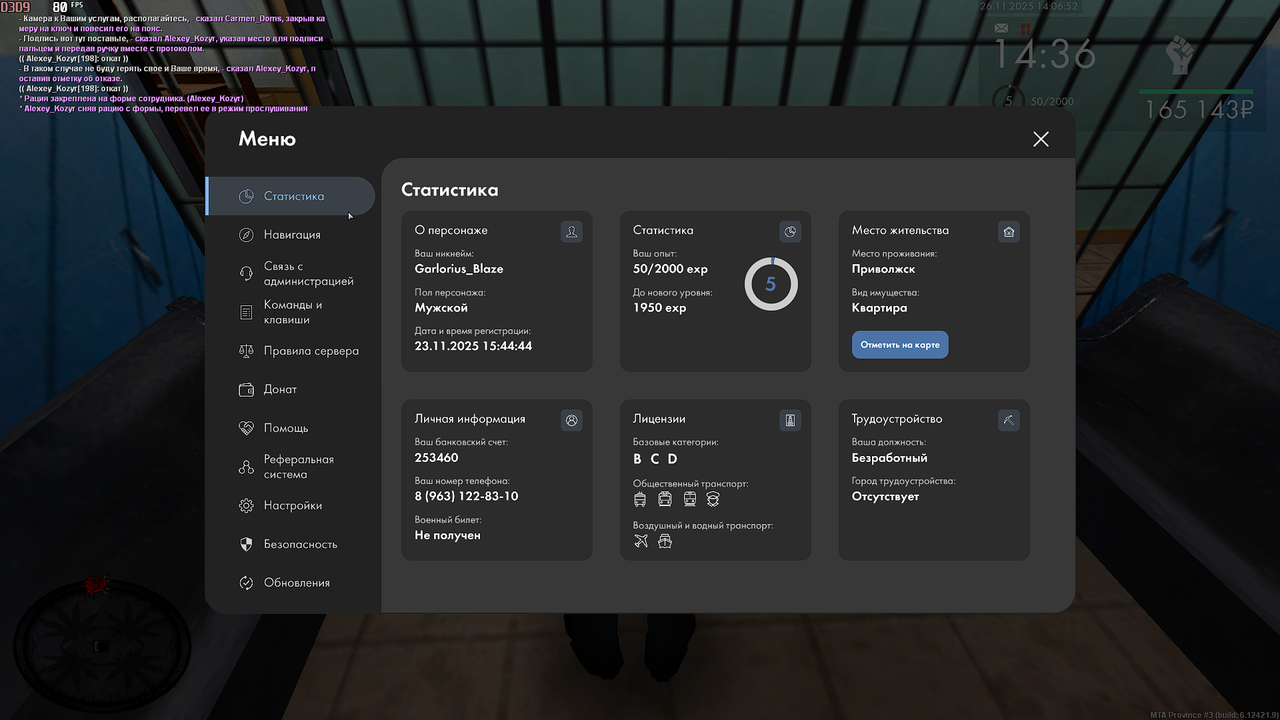The width and height of the screenshot is (1280, 720).
Task: Click the level 5 experience ring
Action: coord(771,284)
